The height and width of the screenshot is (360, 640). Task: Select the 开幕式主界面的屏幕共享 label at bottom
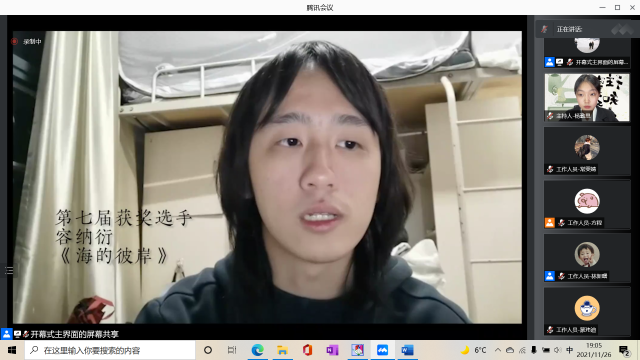74,334
